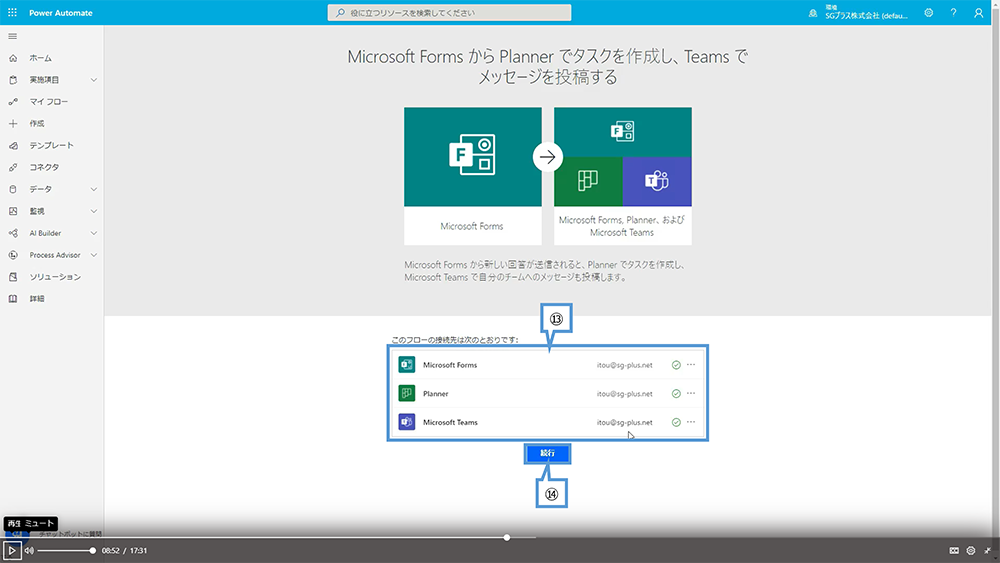Screen dimensions: 1000x563
Task: Open the テンプレート page
Action: pyautogui.click(x=51, y=145)
